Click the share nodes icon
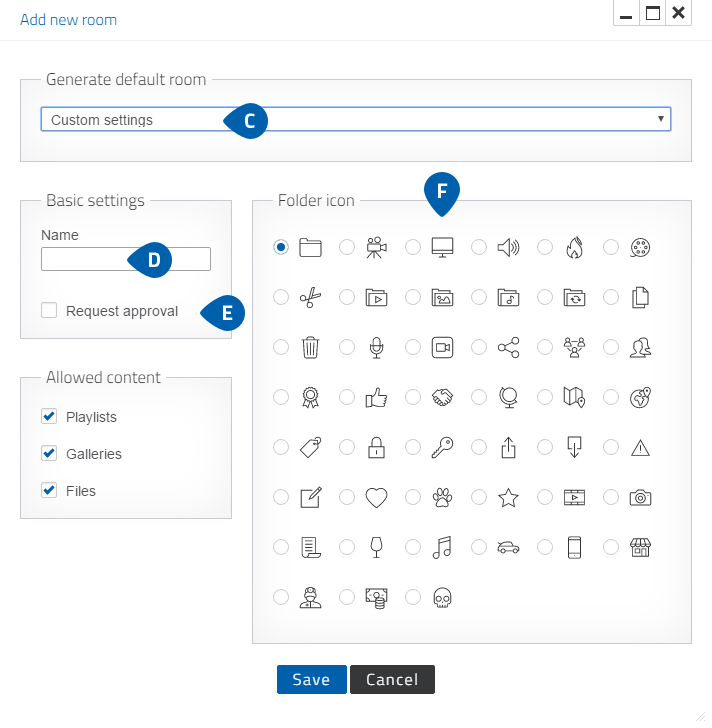712x728 pixels. click(x=508, y=347)
